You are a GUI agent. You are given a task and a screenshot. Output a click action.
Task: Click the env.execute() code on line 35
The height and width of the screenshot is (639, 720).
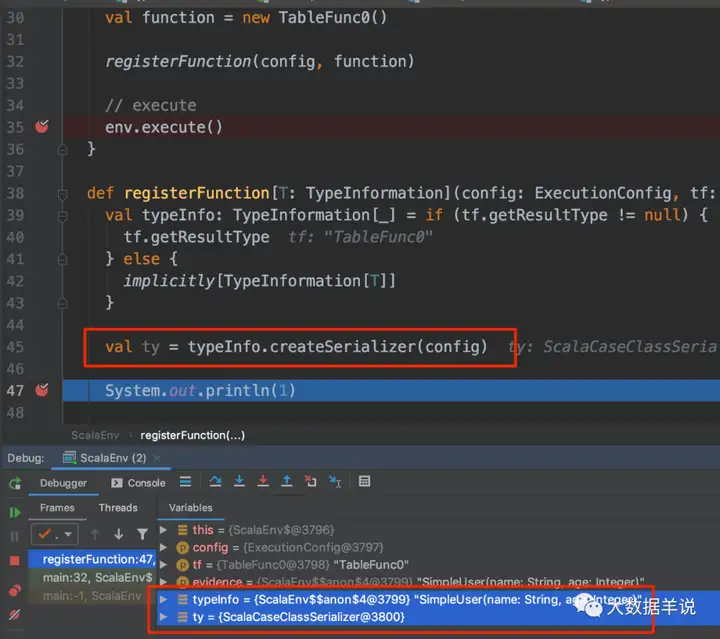point(164,127)
